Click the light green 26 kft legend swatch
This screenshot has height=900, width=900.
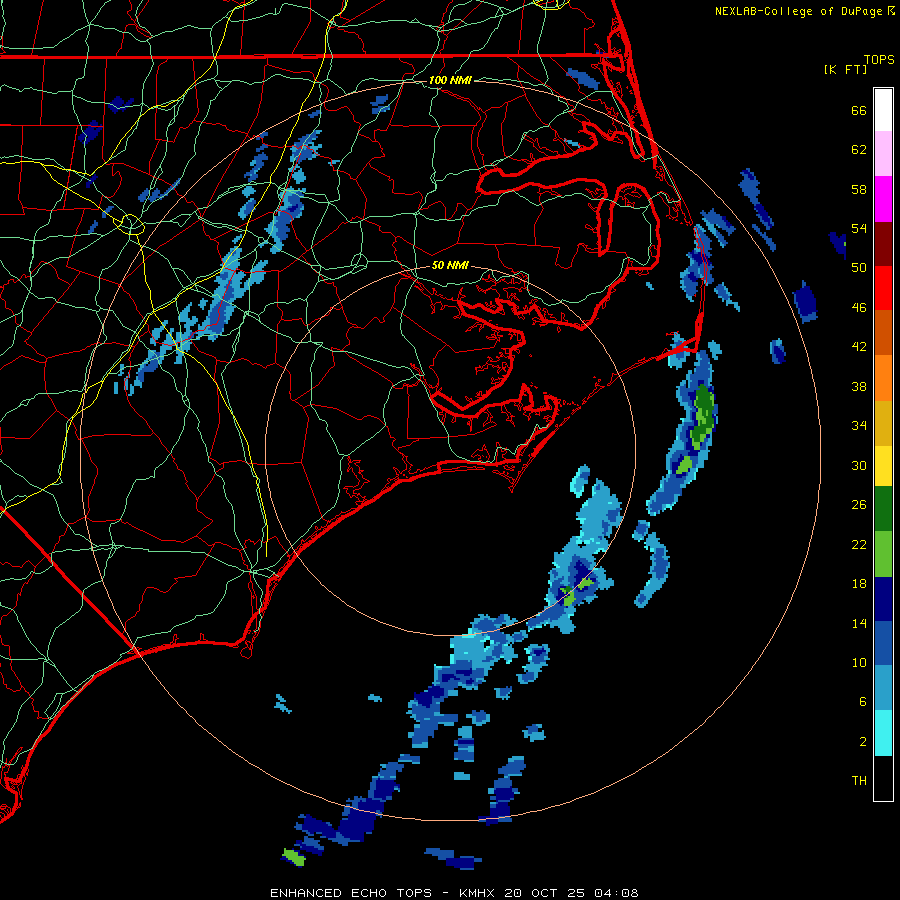[883, 554]
